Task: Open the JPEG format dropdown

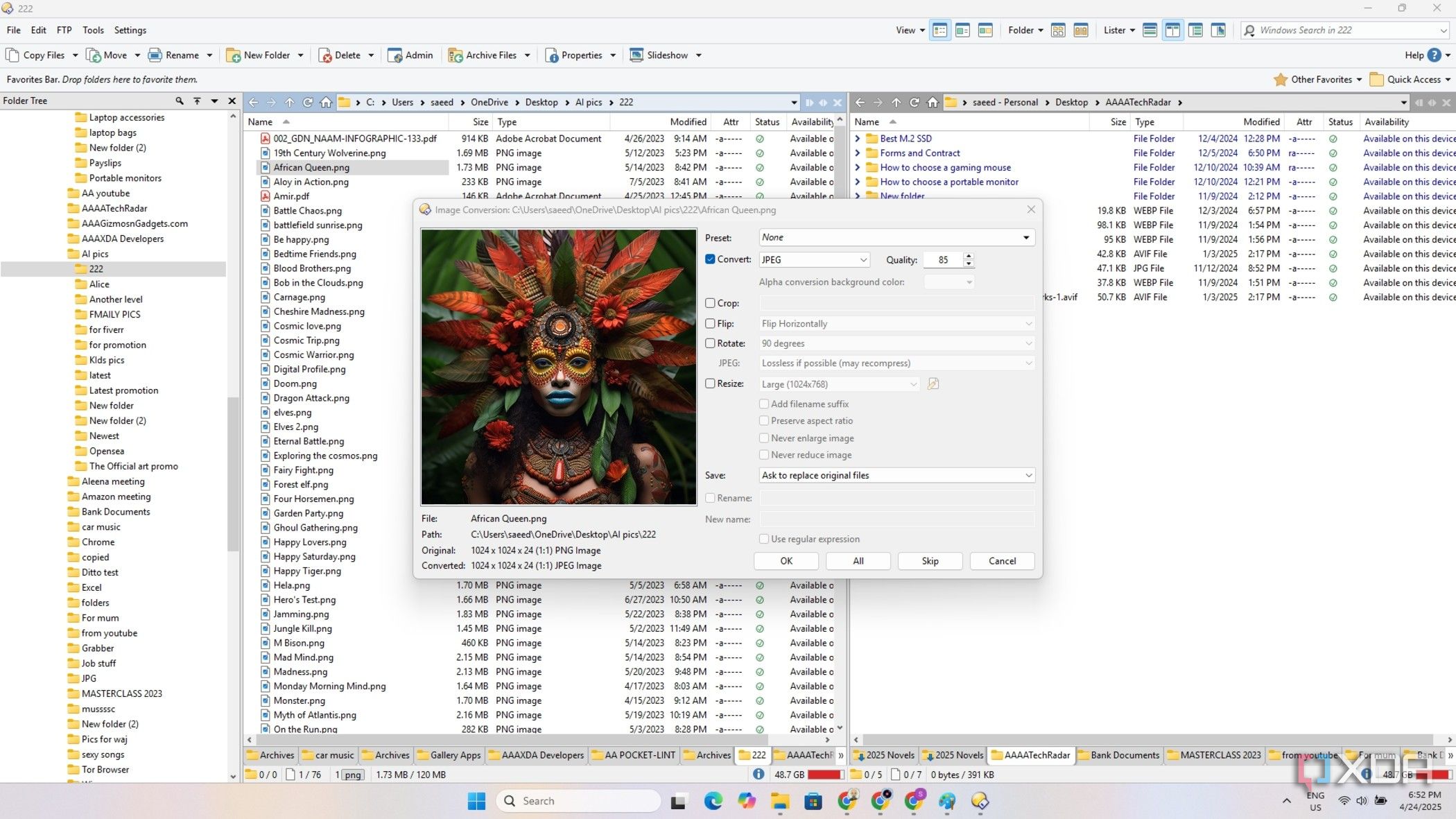Action: [x=814, y=259]
